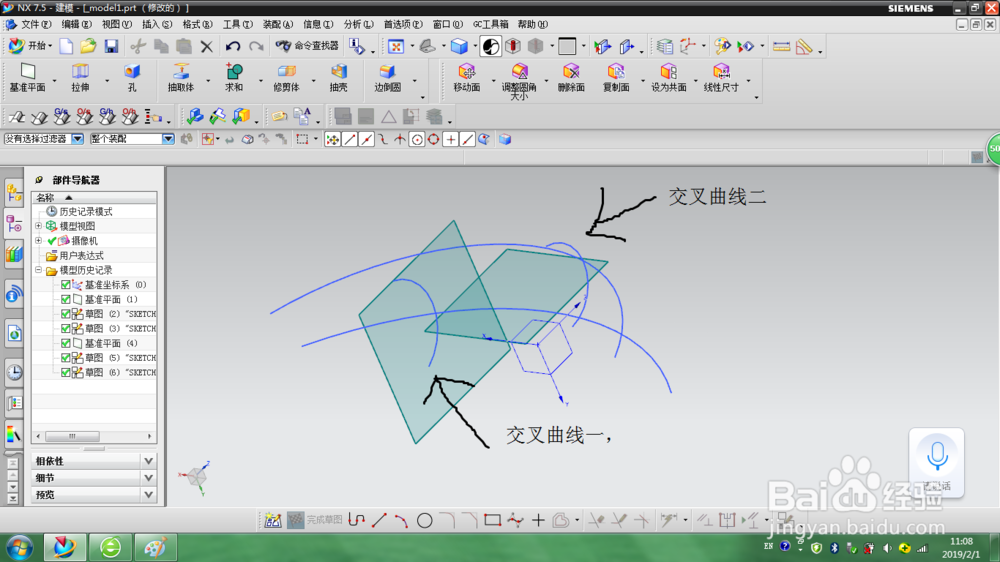1000x562 pixels.
Task: Expand the 摄像机 tree node
Action: click(x=38, y=240)
